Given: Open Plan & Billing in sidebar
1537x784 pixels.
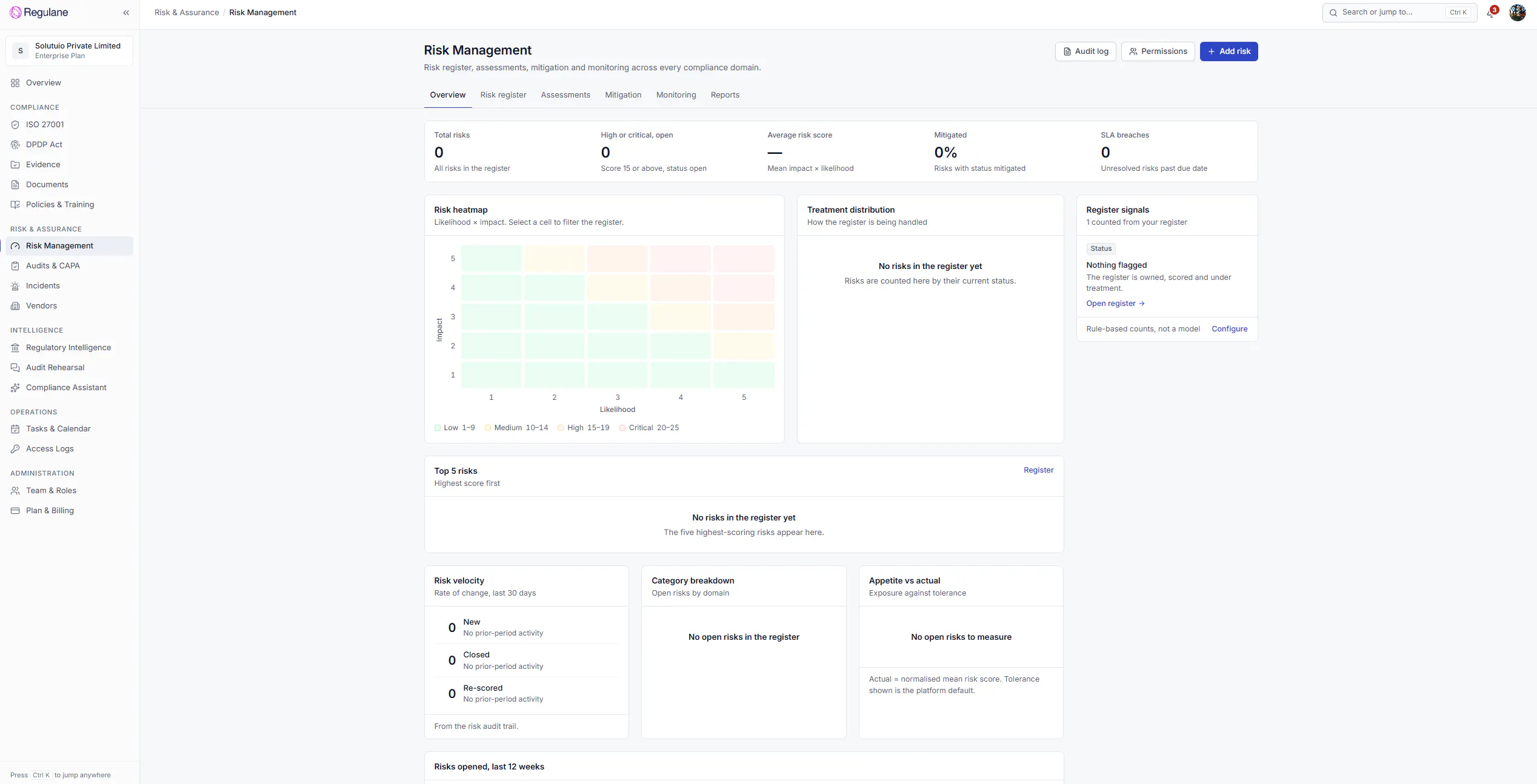Looking at the screenshot, I should pyautogui.click(x=69, y=511).
